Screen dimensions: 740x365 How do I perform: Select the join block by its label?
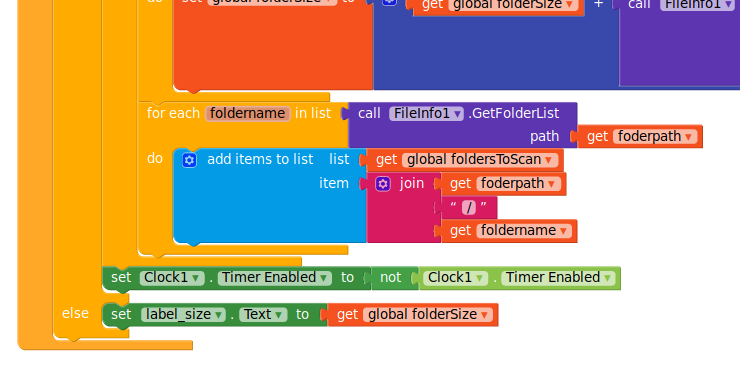412,183
